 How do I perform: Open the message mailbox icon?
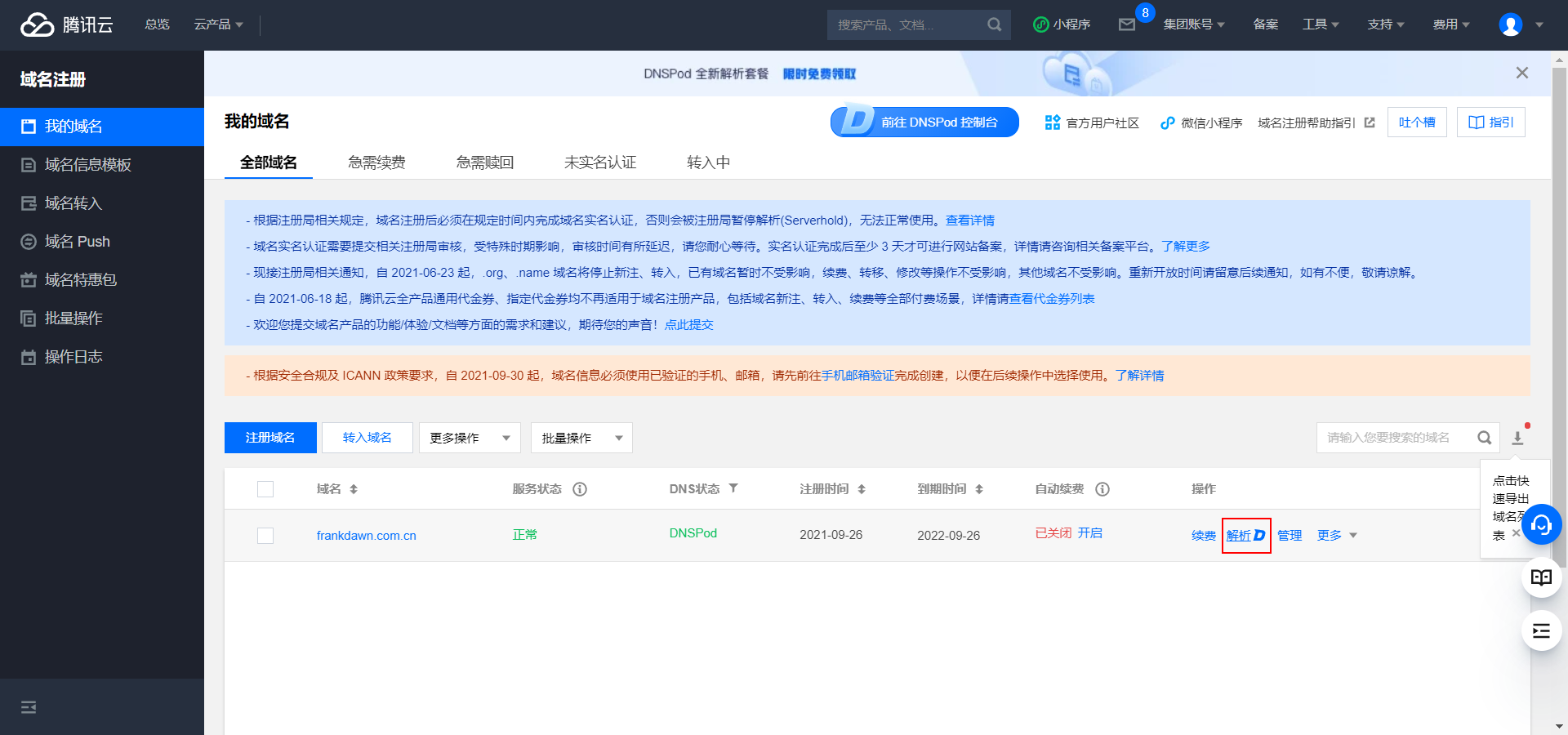click(x=1127, y=24)
